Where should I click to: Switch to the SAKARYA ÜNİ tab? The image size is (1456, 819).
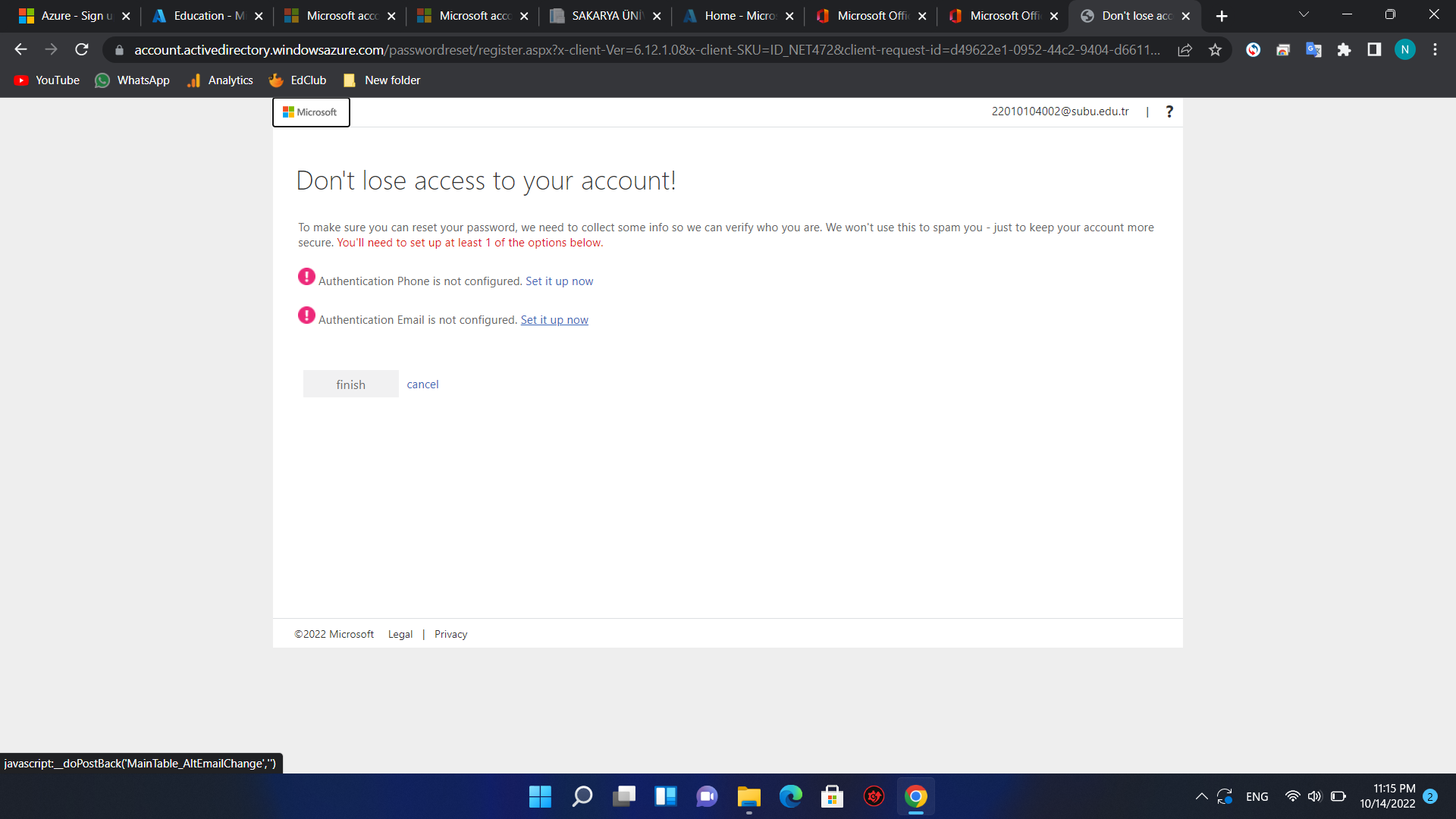click(x=607, y=16)
